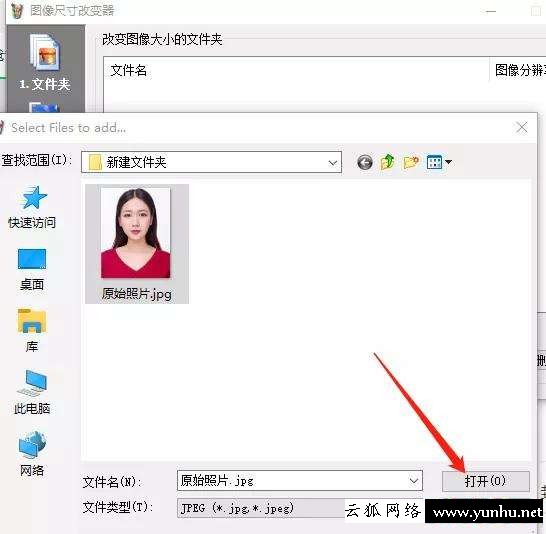Open the 网络 network location

coord(32,454)
